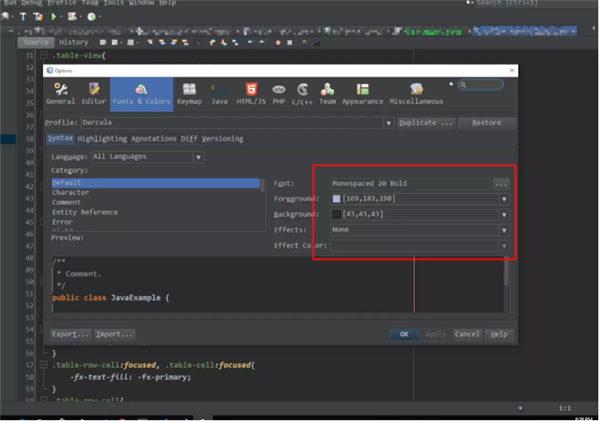This screenshot has width=600, height=421.
Task: Click the Duplicate profile button
Action: click(x=426, y=123)
